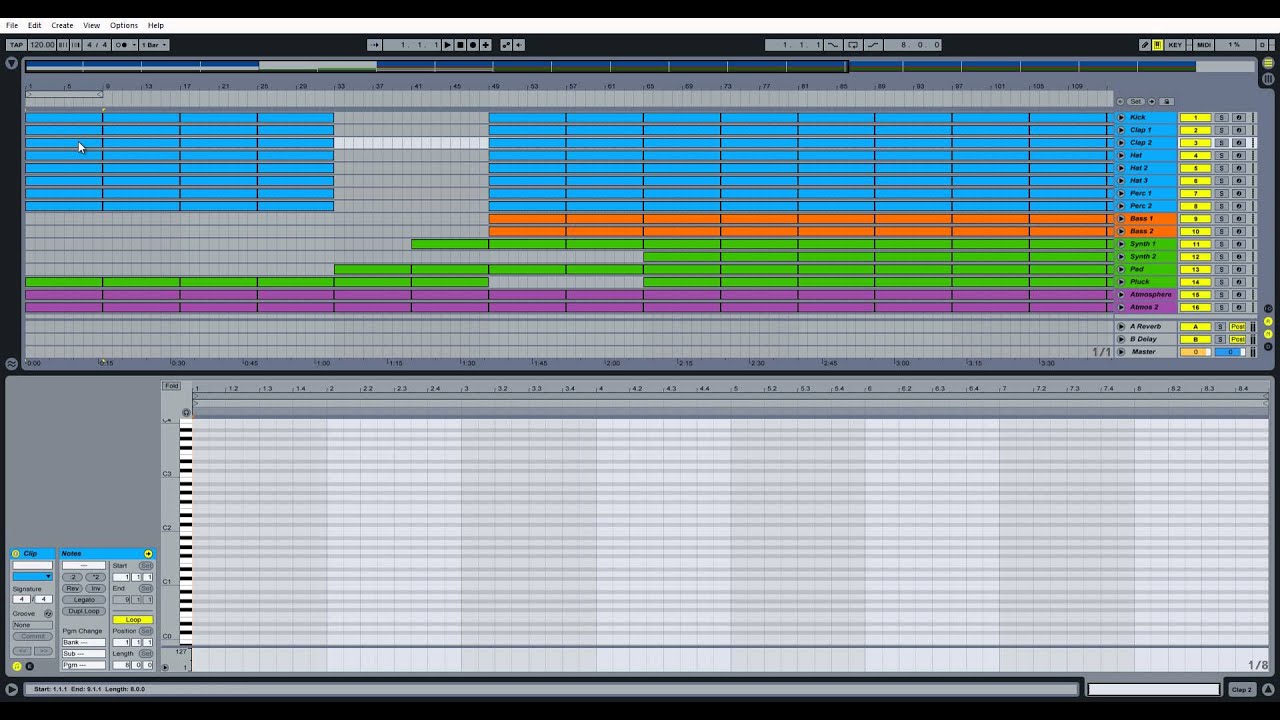Toggle the Loop switch in the transport
This screenshot has width=1280, height=720.
click(x=853, y=45)
